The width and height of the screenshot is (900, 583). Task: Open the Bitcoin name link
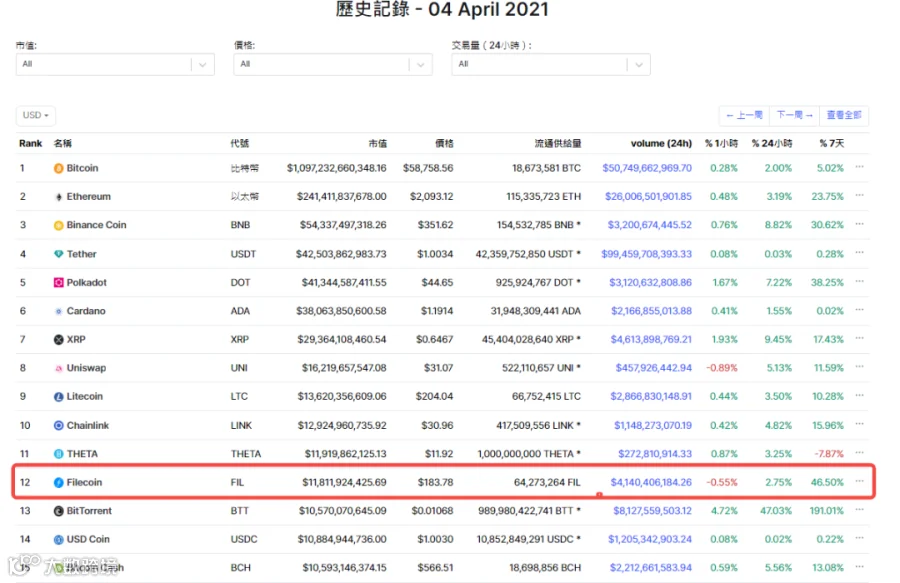point(82,168)
